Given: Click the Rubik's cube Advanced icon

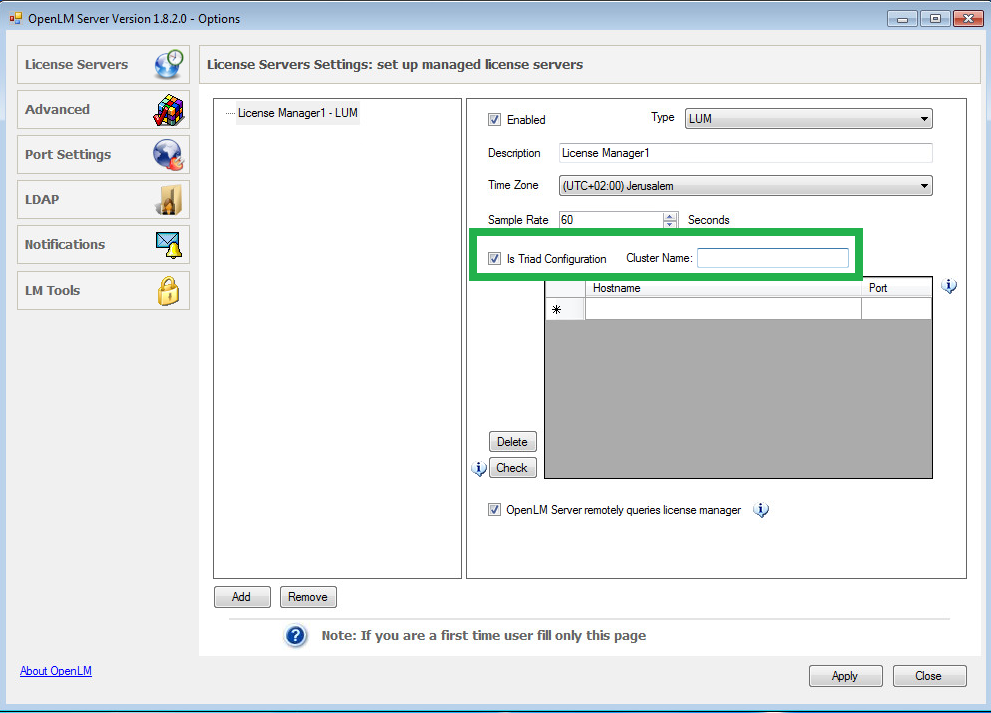Looking at the screenshot, I should (x=169, y=110).
